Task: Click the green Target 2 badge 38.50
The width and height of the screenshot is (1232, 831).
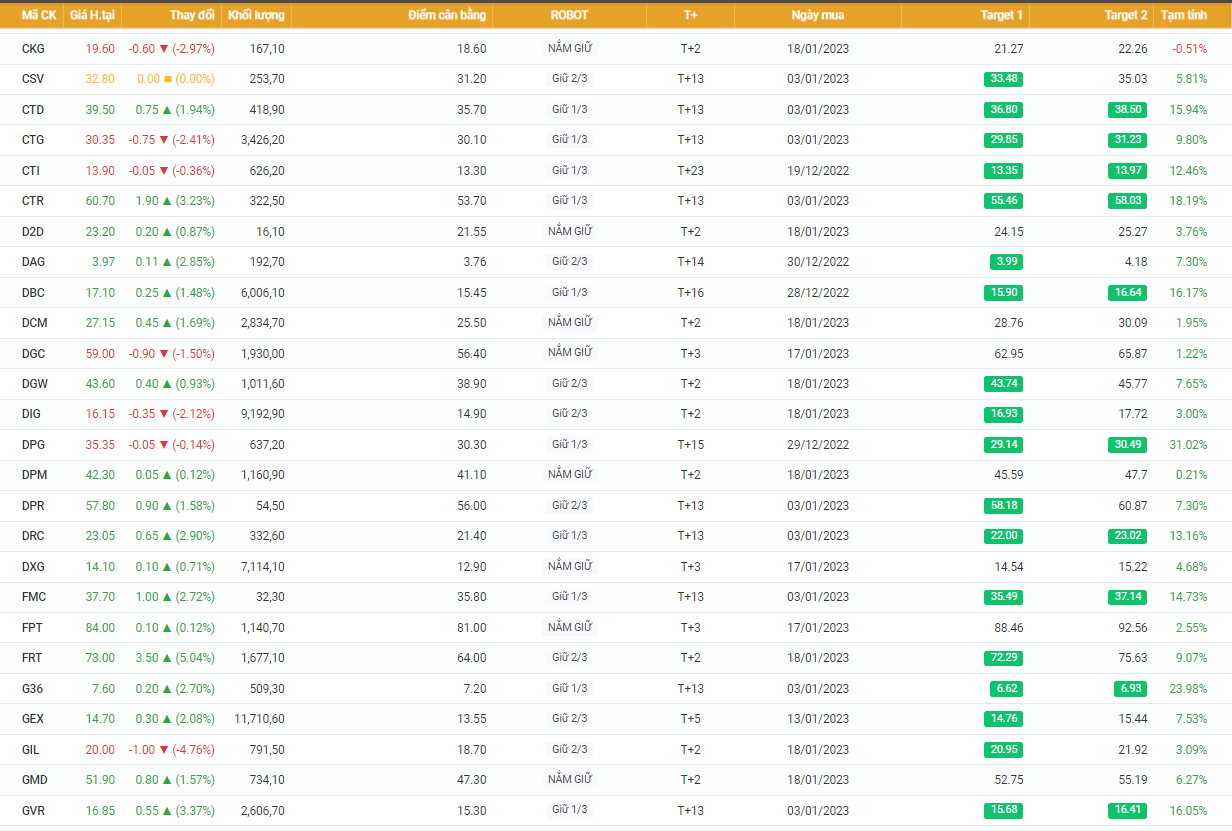Action: coord(1127,110)
